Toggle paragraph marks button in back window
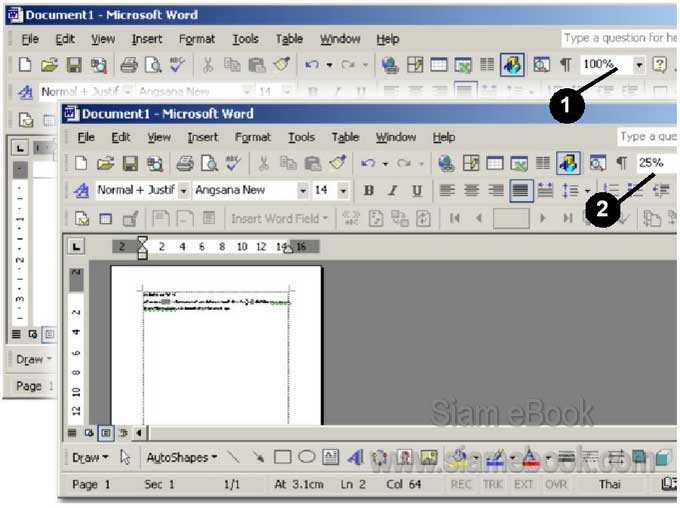This screenshot has width=680, height=508. click(x=566, y=65)
